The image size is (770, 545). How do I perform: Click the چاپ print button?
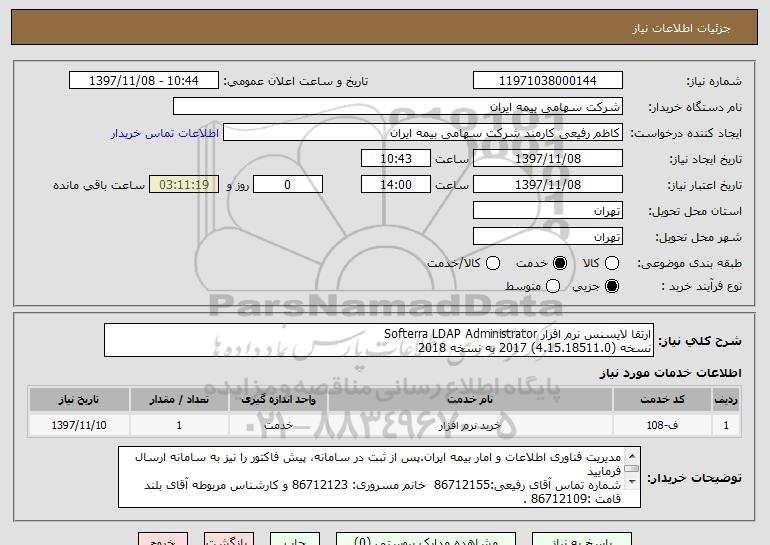(295, 539)
